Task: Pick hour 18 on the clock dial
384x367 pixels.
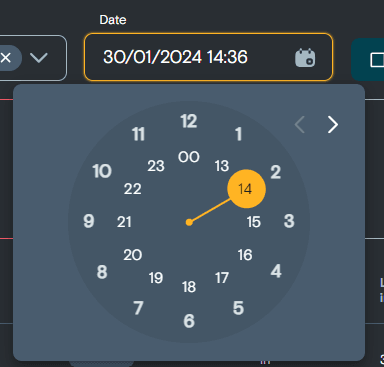Action: point(189,287)
